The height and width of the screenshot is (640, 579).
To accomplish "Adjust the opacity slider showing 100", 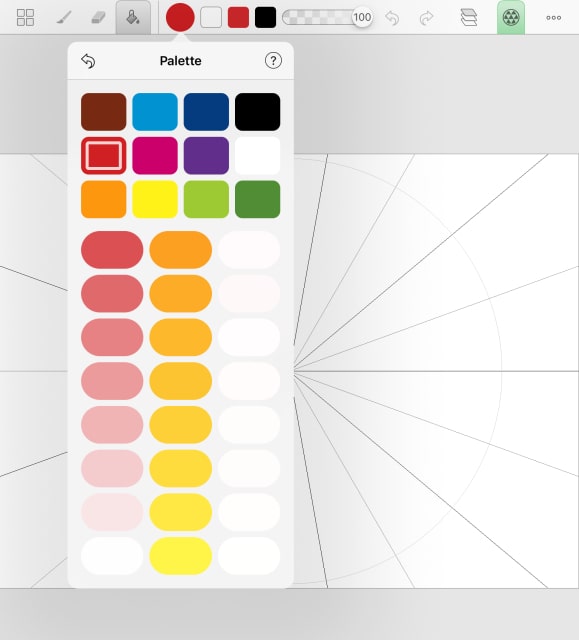I will tap(327, 18).
